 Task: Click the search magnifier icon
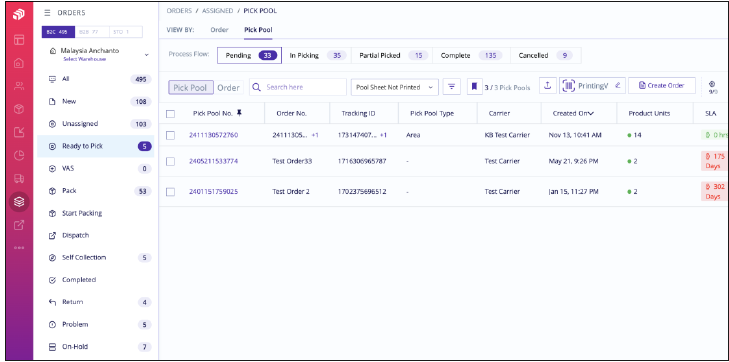(257, 87)
